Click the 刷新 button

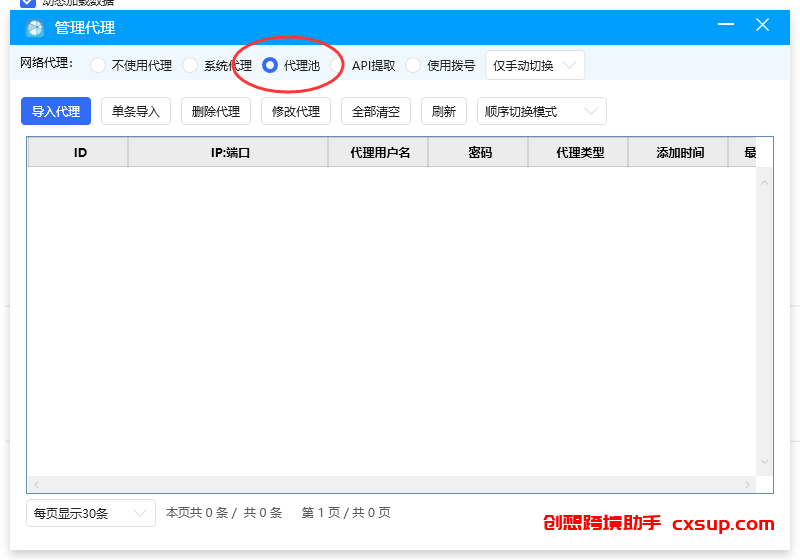click(x=444, y=111)
